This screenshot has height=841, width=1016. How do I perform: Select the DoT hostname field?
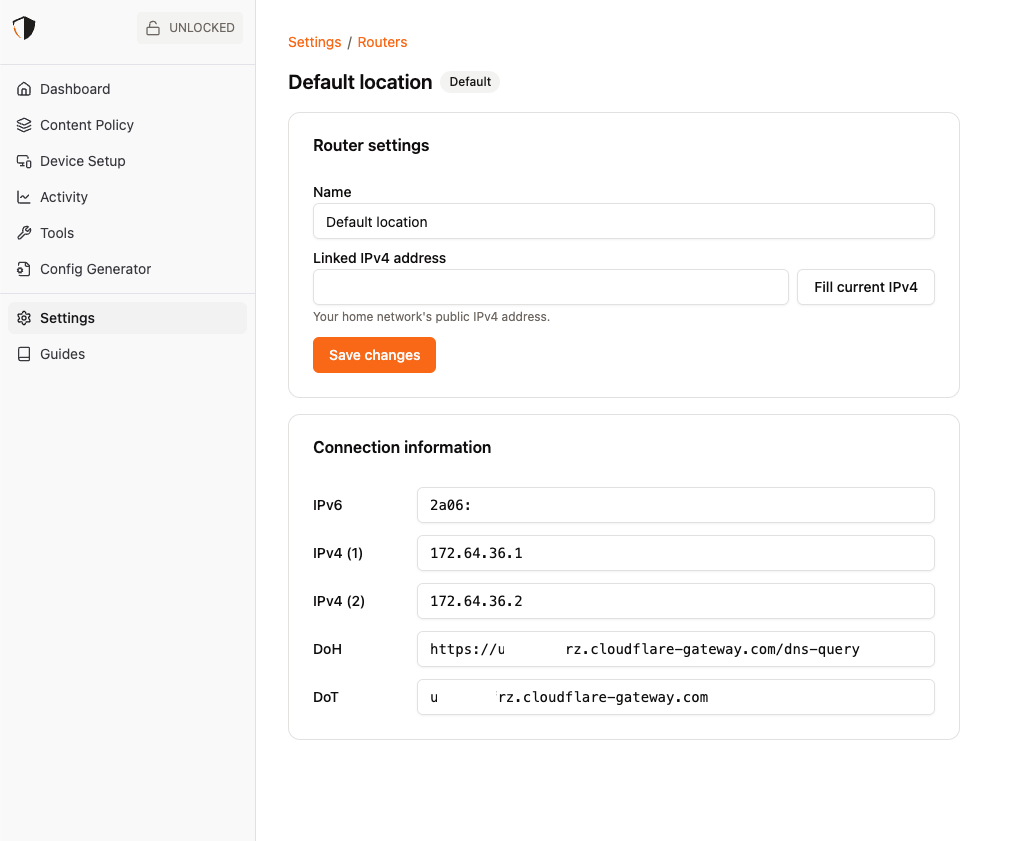(x=676, y=697)
